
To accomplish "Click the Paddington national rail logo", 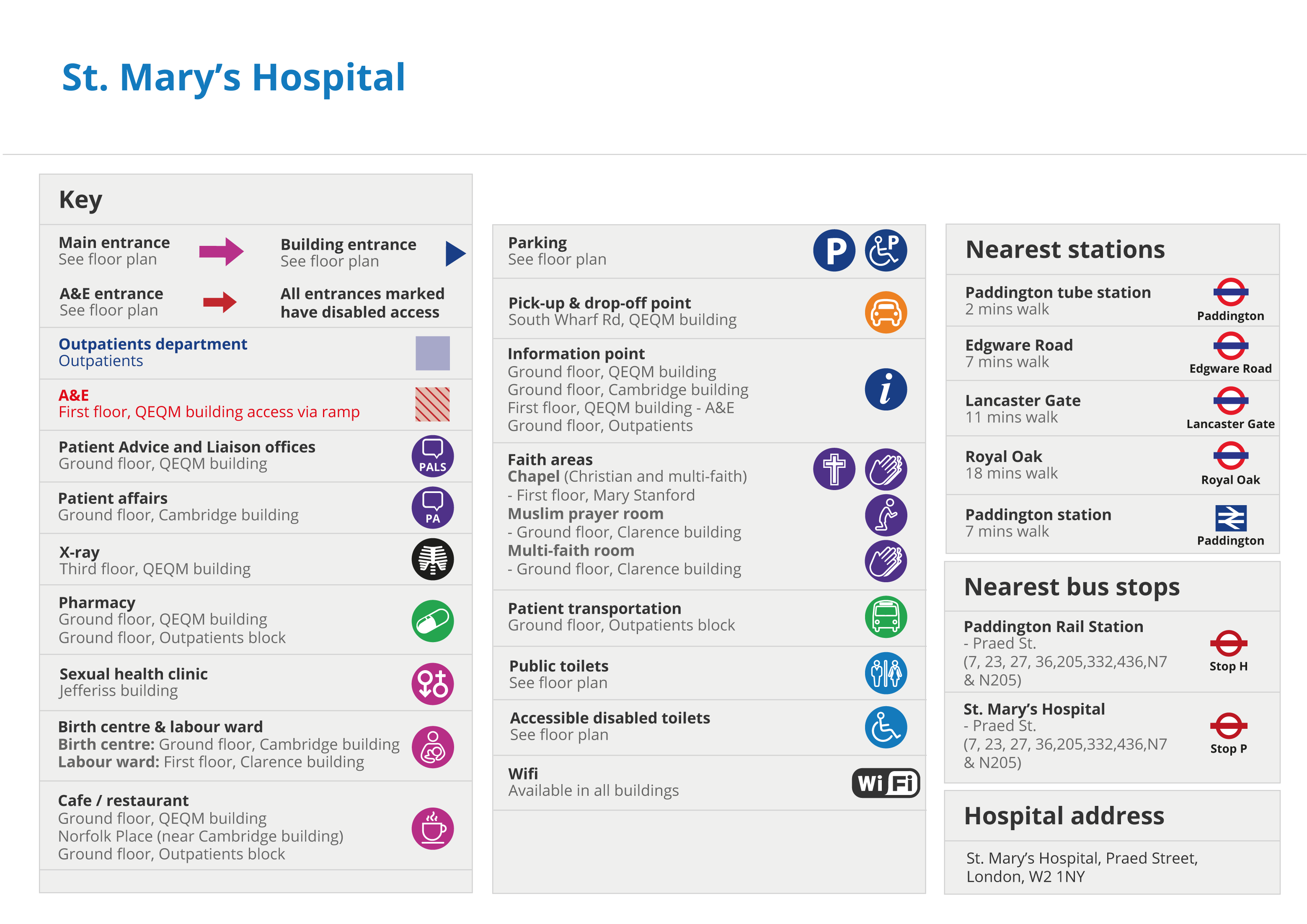I will coord(1231,518).
